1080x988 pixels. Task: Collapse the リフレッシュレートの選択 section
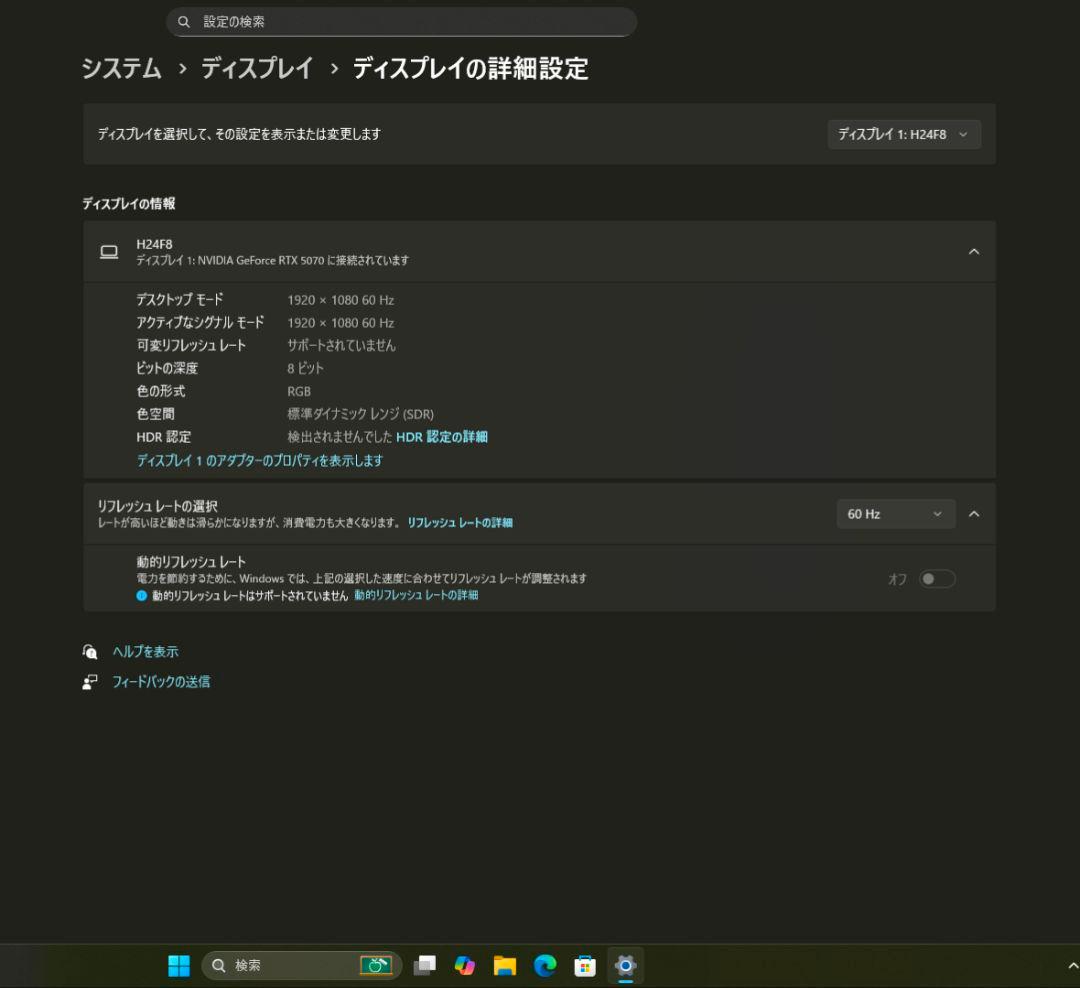(x=974, y=513)
